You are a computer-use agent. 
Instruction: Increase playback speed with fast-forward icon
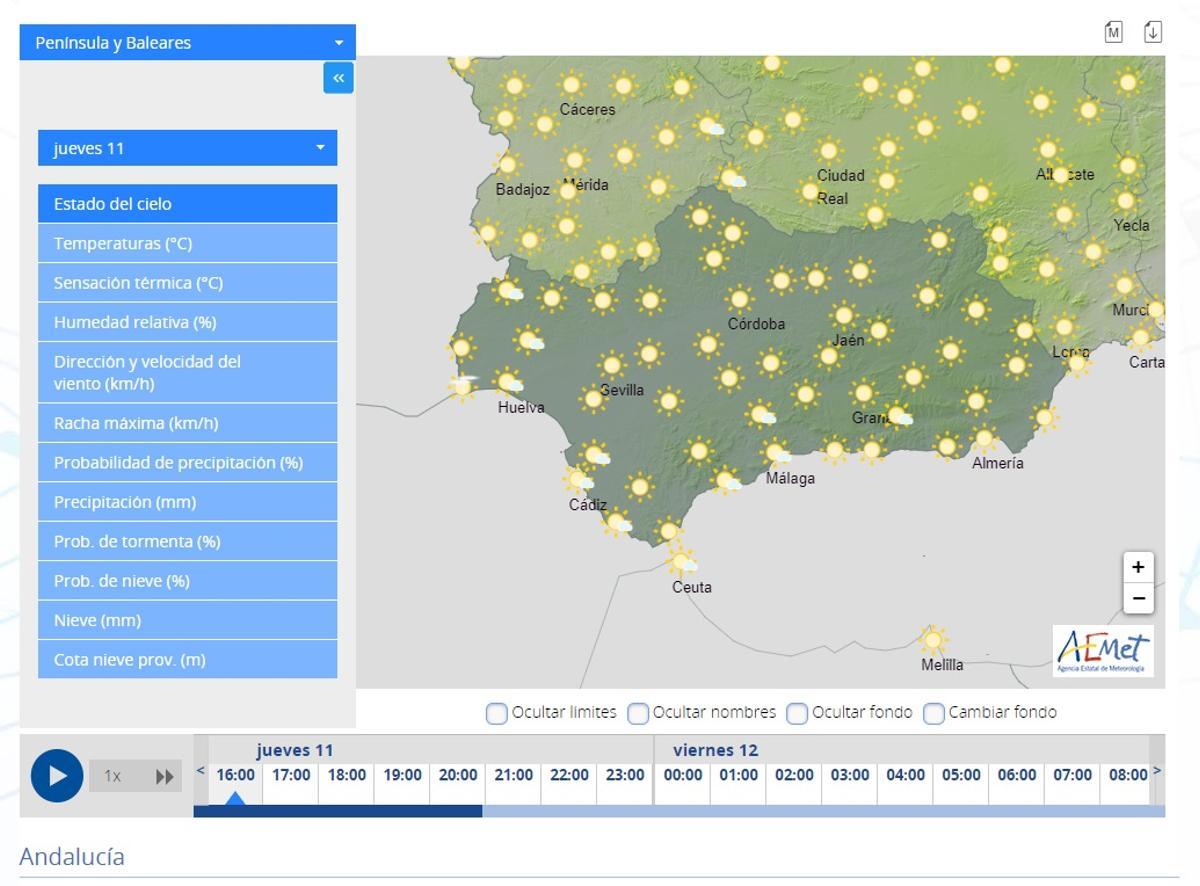click(164, 776)
